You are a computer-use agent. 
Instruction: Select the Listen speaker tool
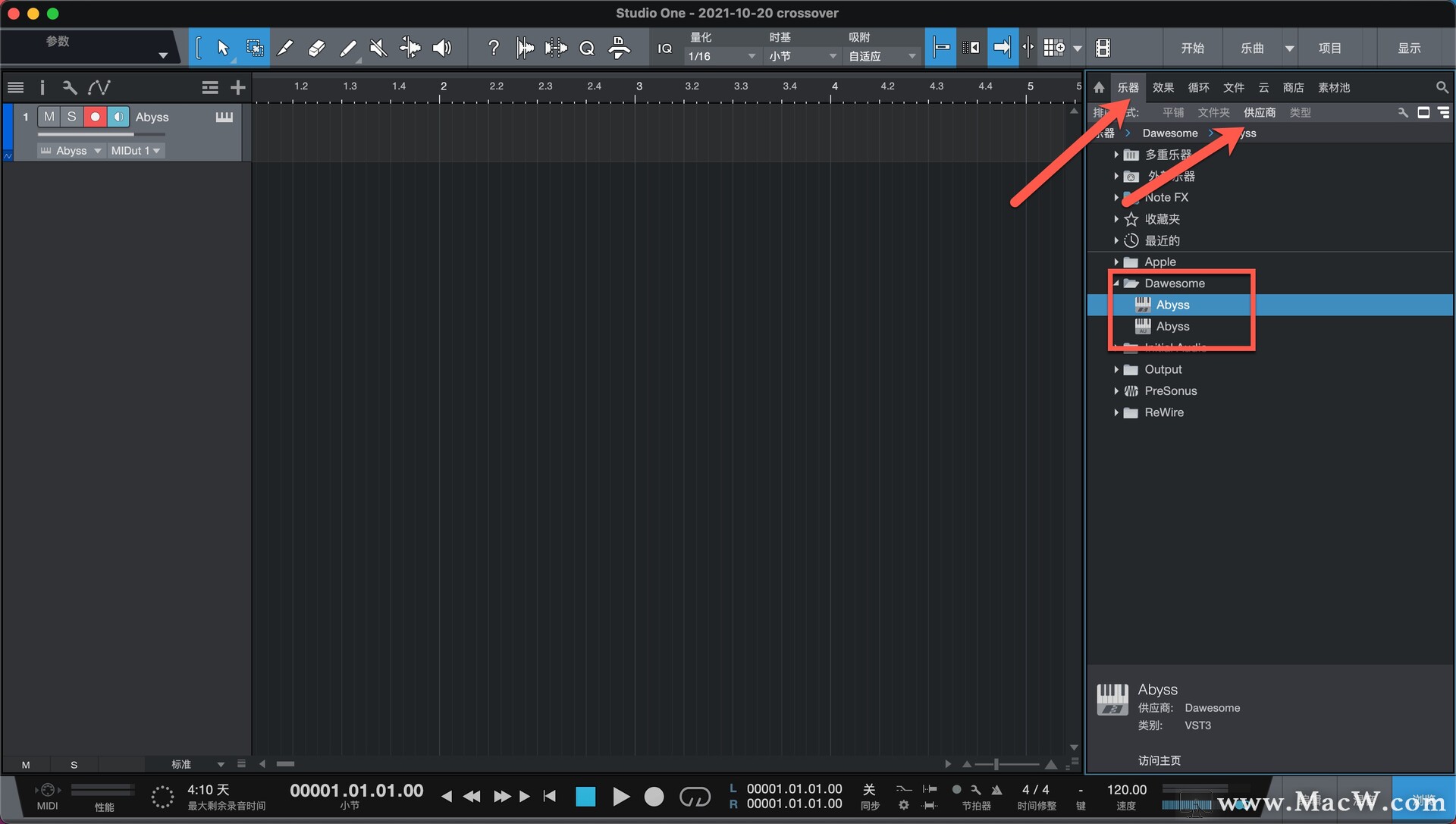(441, 49)
